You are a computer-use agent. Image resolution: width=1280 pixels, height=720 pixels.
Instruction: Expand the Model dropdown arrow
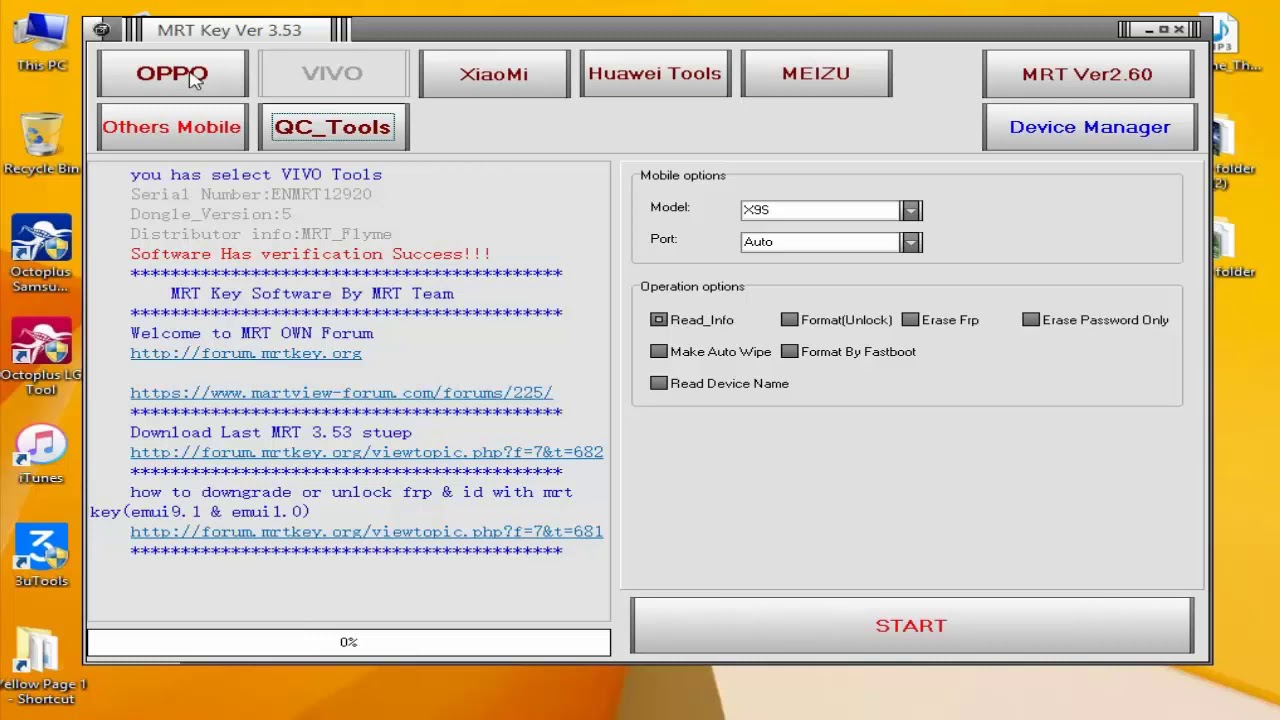[x=910, y=210]
